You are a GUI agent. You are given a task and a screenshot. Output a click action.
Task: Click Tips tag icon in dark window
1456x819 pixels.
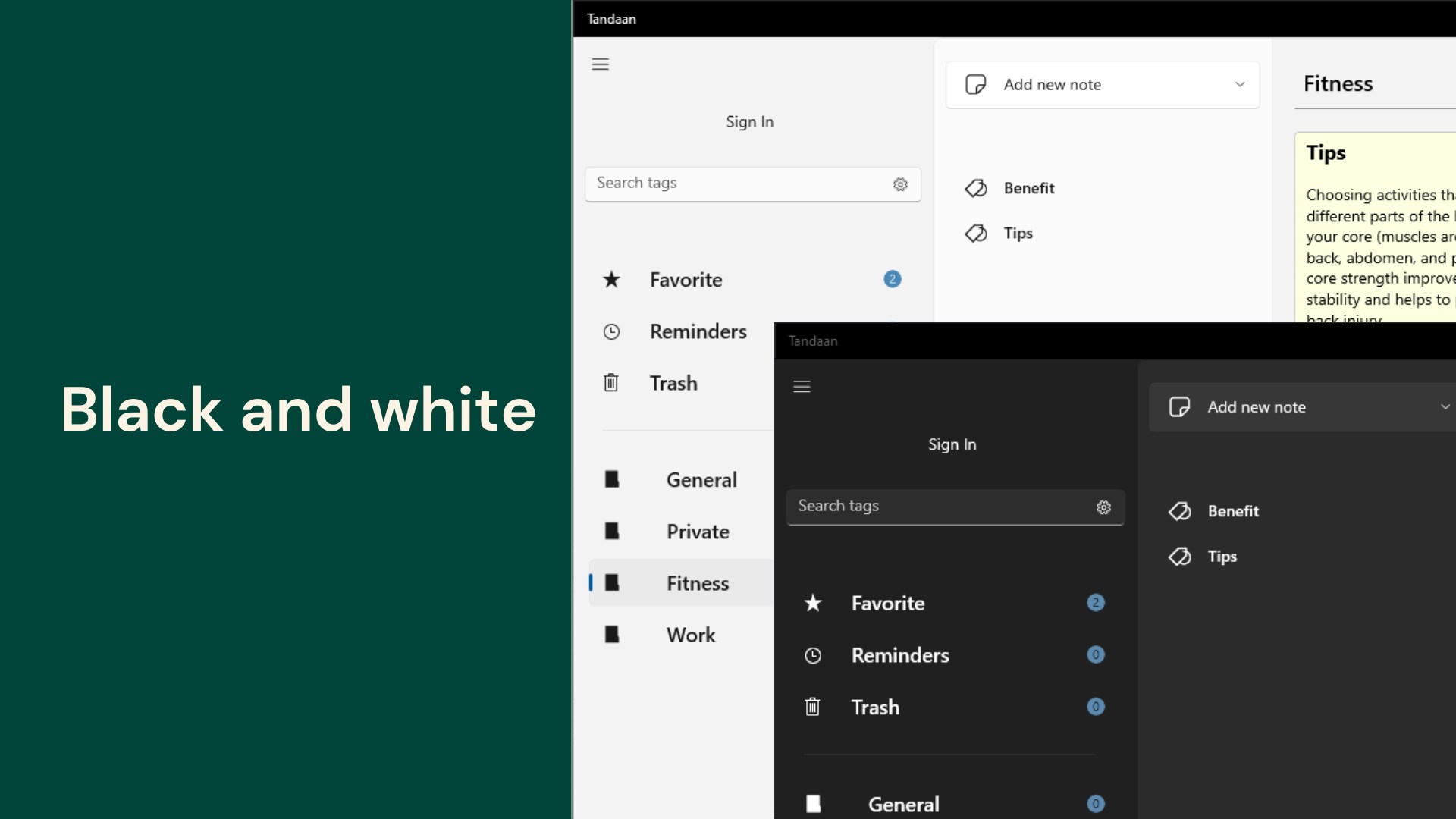(1180, 557)
